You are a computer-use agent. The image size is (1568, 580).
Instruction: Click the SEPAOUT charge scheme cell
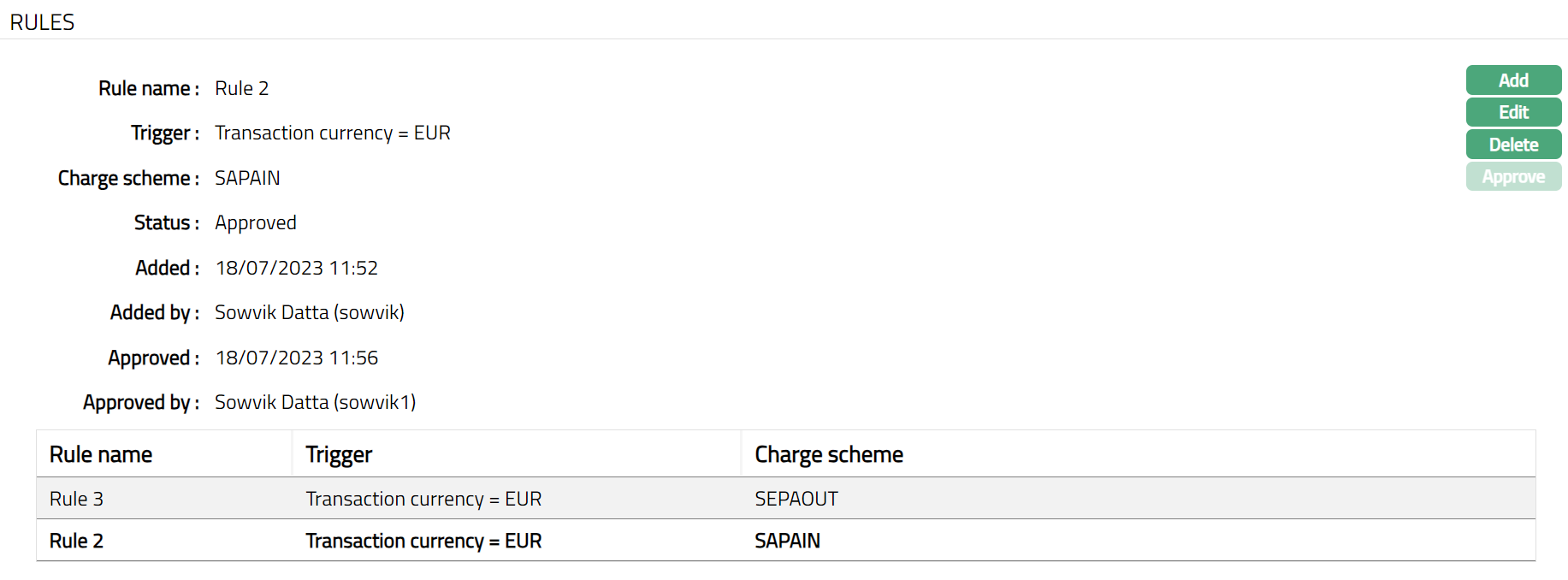point(796,499)
